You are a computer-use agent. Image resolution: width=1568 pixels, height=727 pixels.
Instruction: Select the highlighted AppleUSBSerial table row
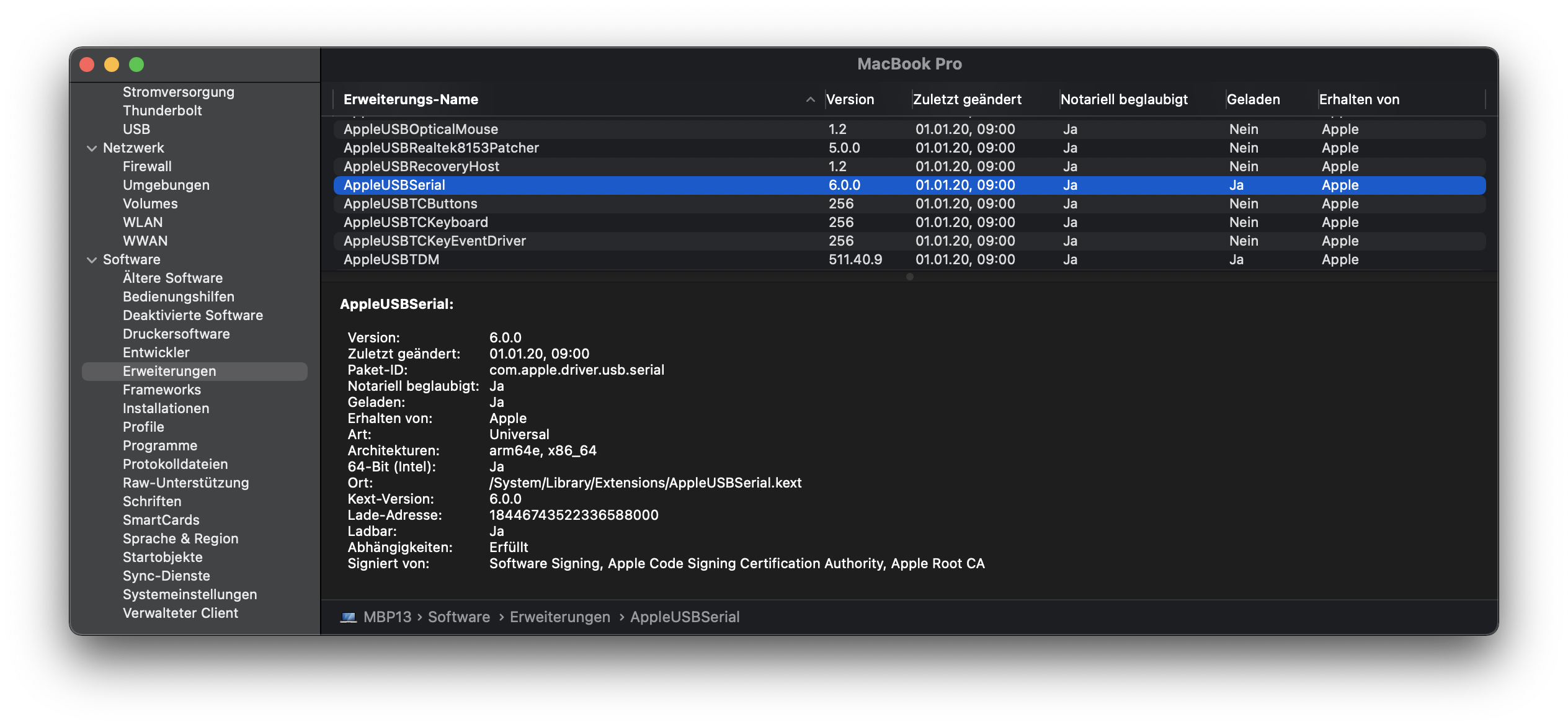point(909,185)
